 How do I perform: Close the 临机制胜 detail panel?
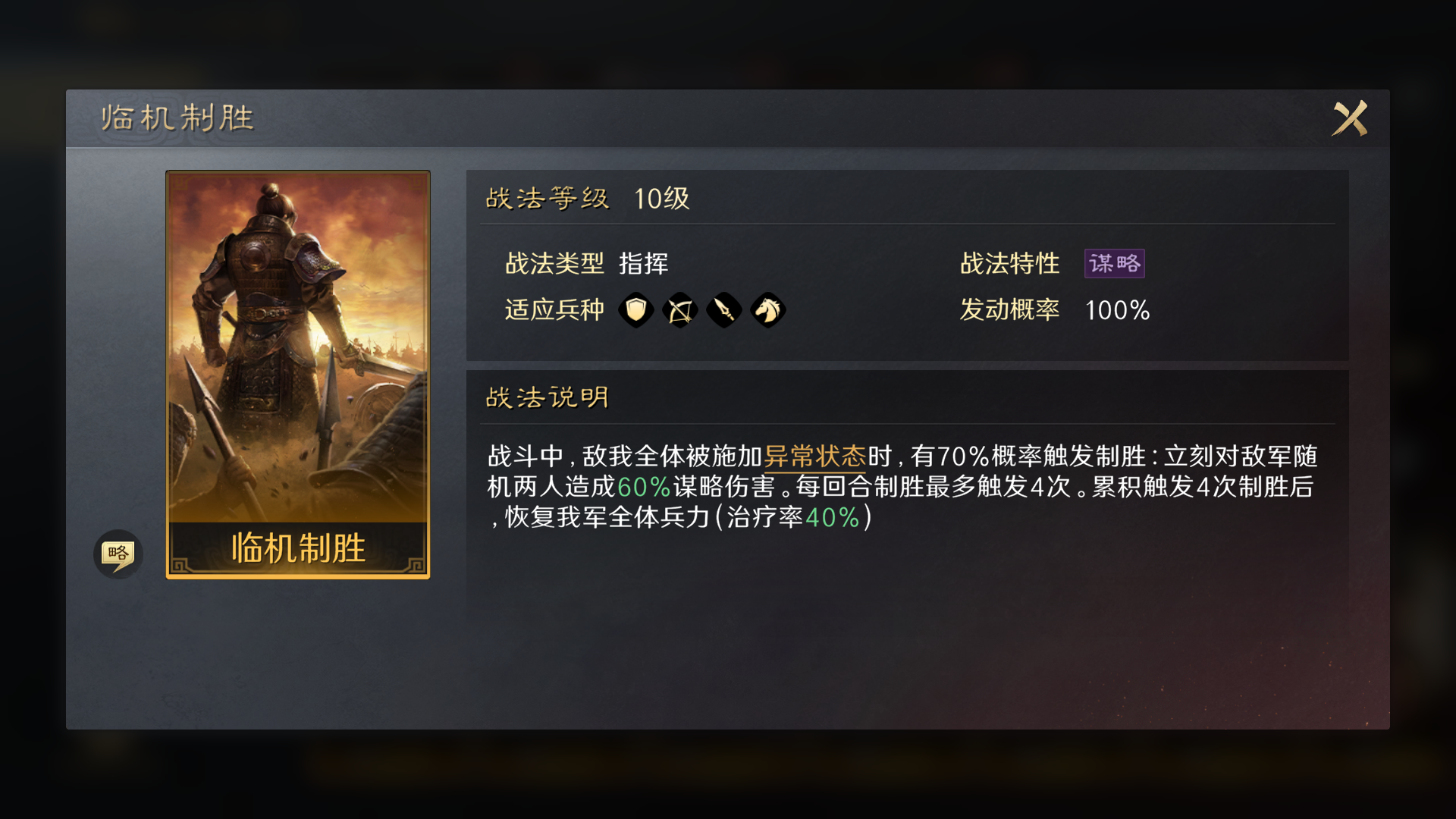point(1350,118)
